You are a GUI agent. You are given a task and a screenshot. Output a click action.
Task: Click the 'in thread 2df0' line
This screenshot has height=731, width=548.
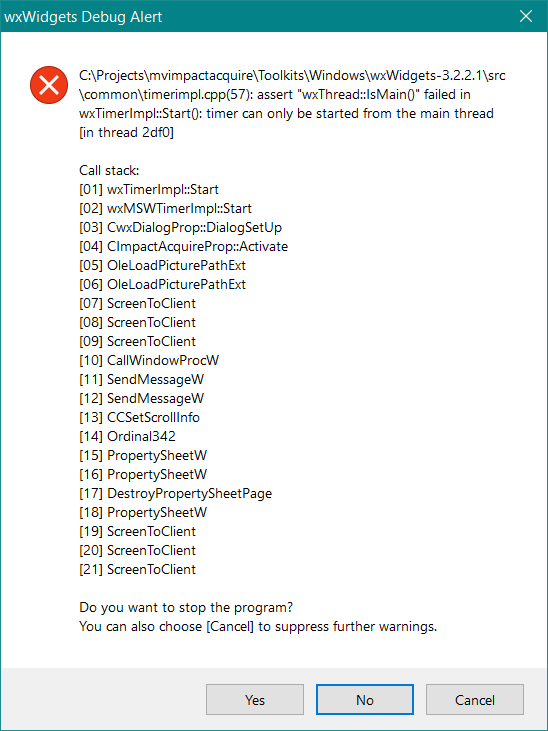[x=126, y=132]
